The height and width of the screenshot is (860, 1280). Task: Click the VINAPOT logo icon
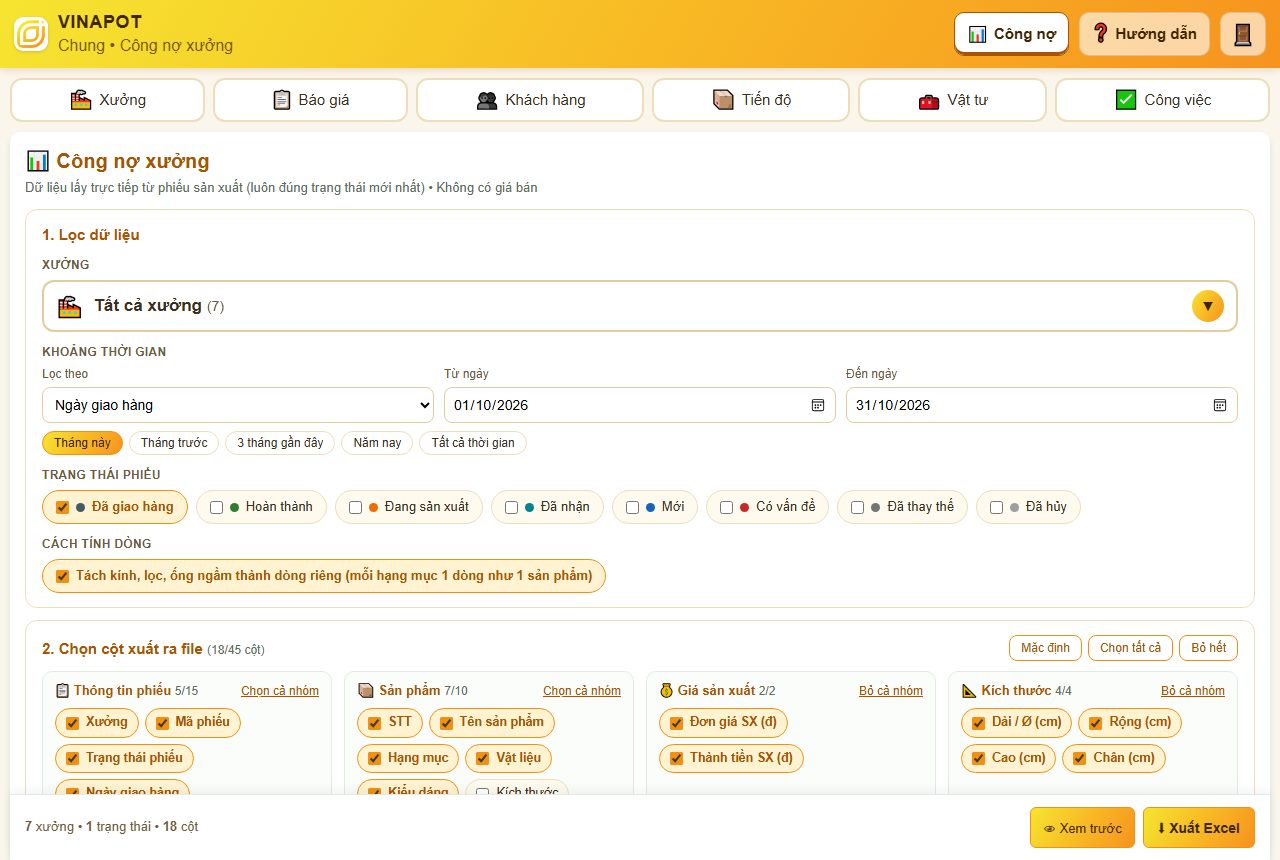click(31, 33)
